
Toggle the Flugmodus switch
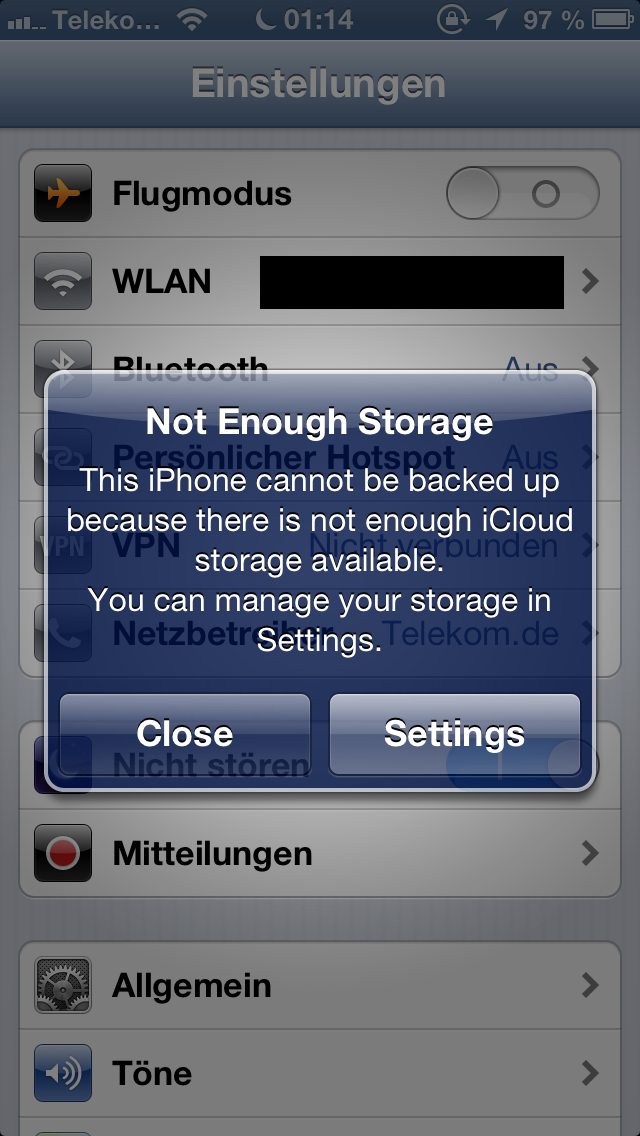(523, 193)
